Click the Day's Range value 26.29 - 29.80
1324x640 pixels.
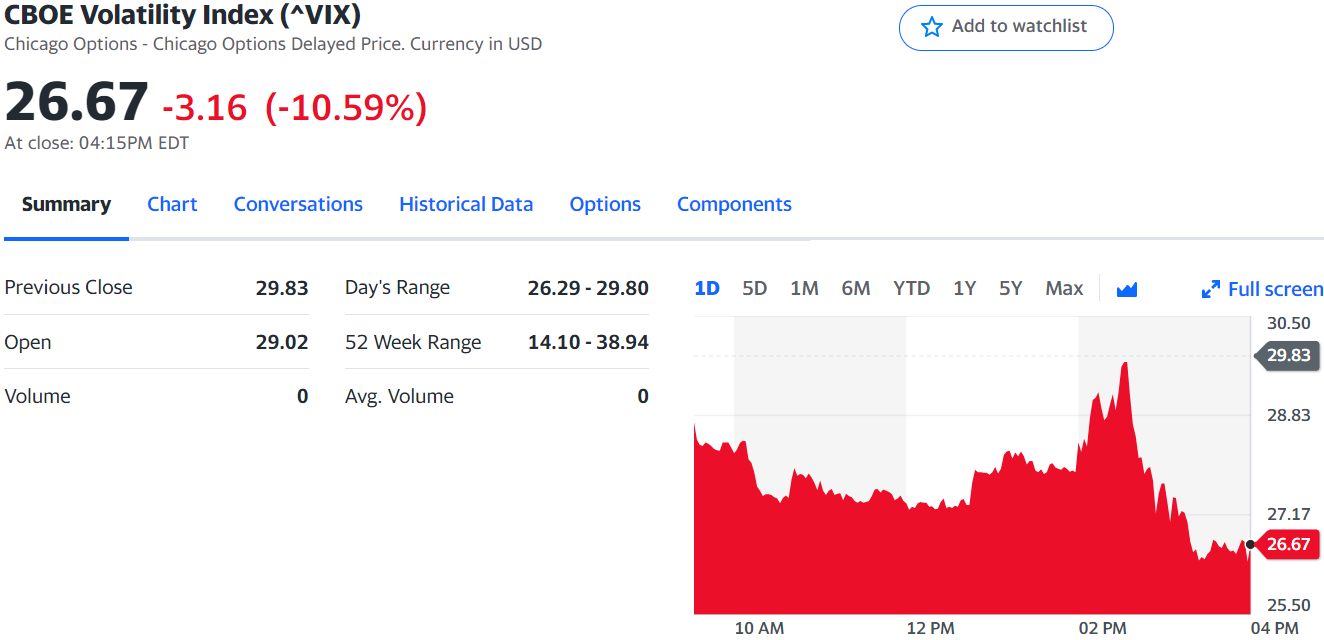coord(588,288)
